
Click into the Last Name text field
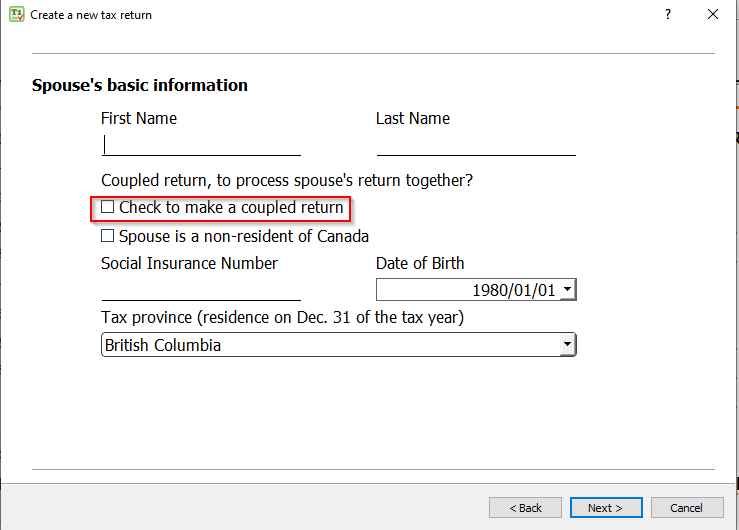pos(476,145)
